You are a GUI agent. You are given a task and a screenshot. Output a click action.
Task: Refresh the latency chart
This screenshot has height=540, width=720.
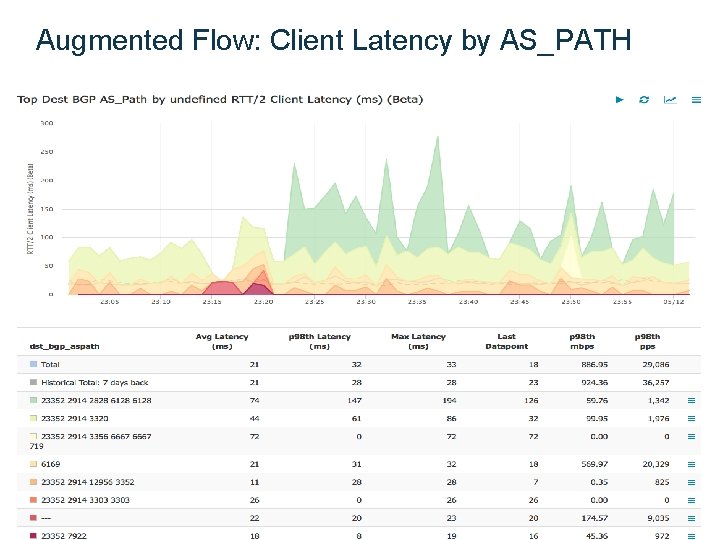(x=644, y=100)
